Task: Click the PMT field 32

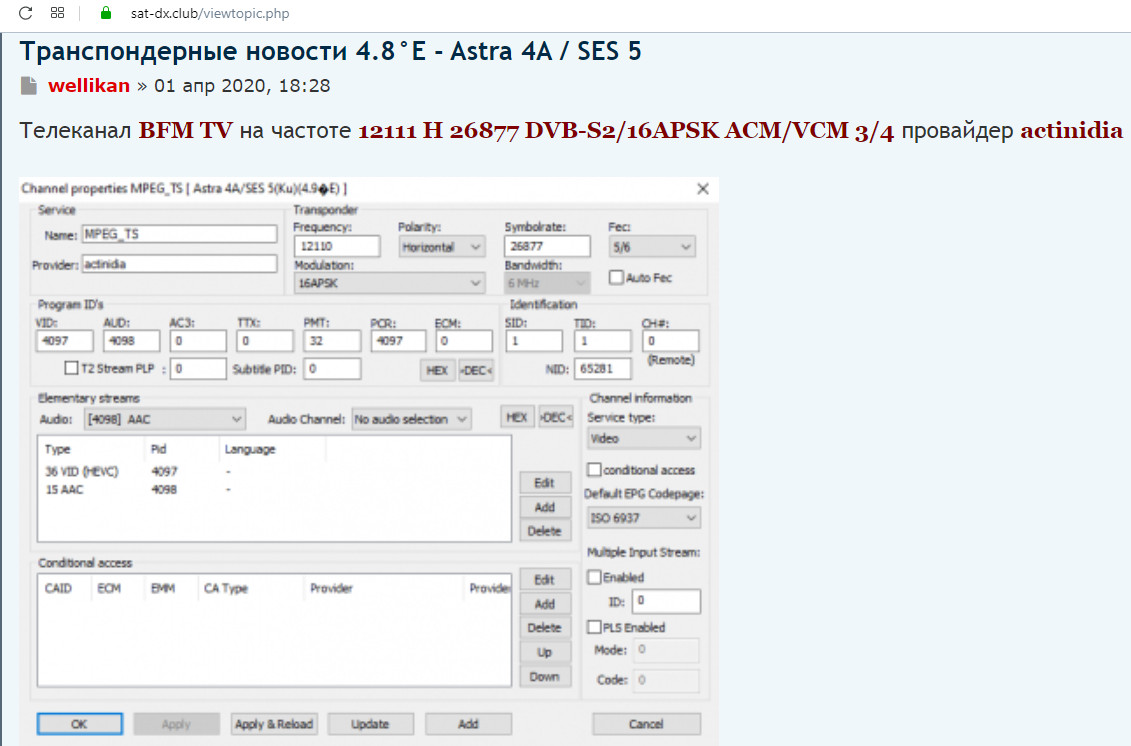Action: pyautogui.click(x=333, y=341)
